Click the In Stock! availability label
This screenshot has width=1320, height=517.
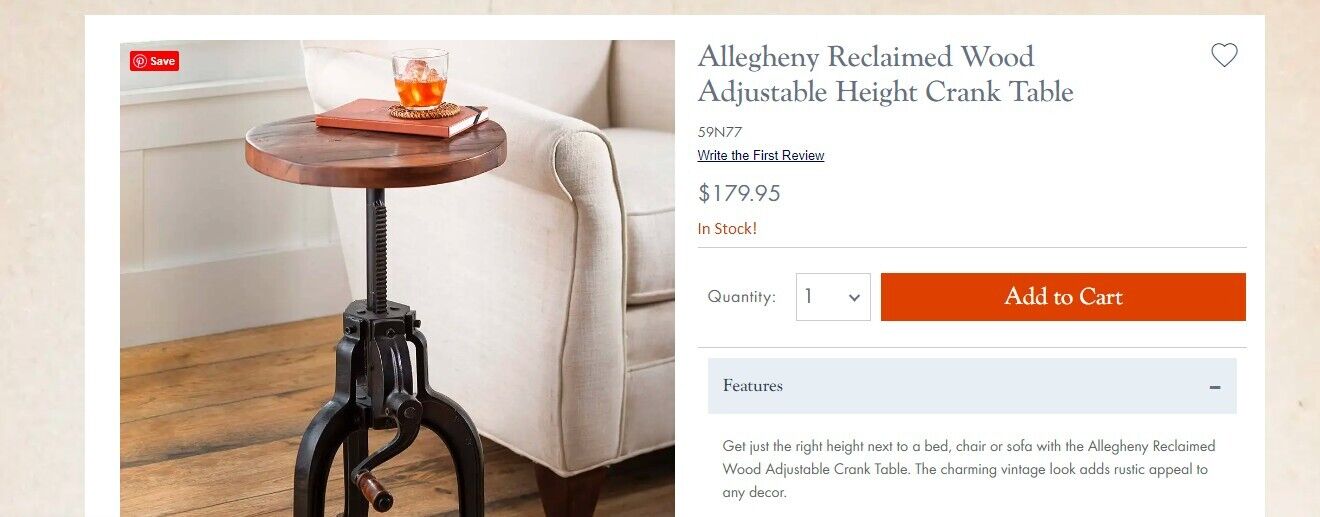point(727,229)
